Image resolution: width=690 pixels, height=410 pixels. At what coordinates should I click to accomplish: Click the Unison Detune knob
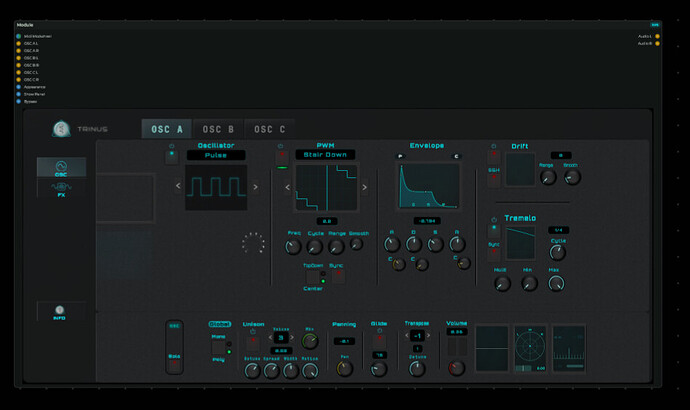coord(252,371)
